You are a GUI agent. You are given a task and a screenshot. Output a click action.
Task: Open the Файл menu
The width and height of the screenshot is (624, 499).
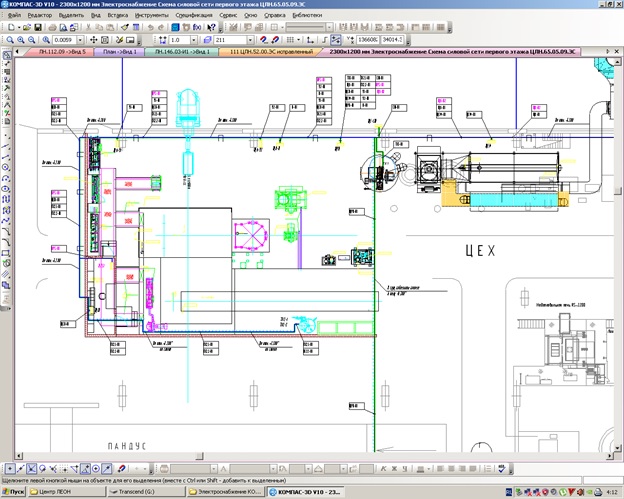[x=14, y=15]
